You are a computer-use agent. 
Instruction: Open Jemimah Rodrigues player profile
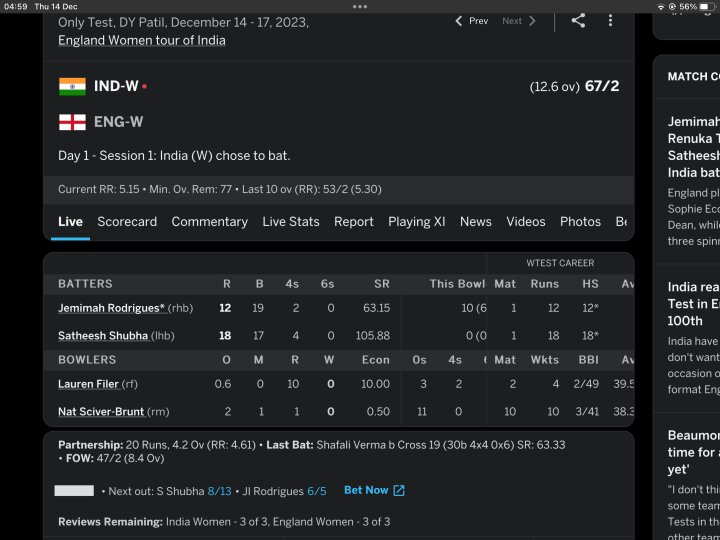tap(112, 308)
